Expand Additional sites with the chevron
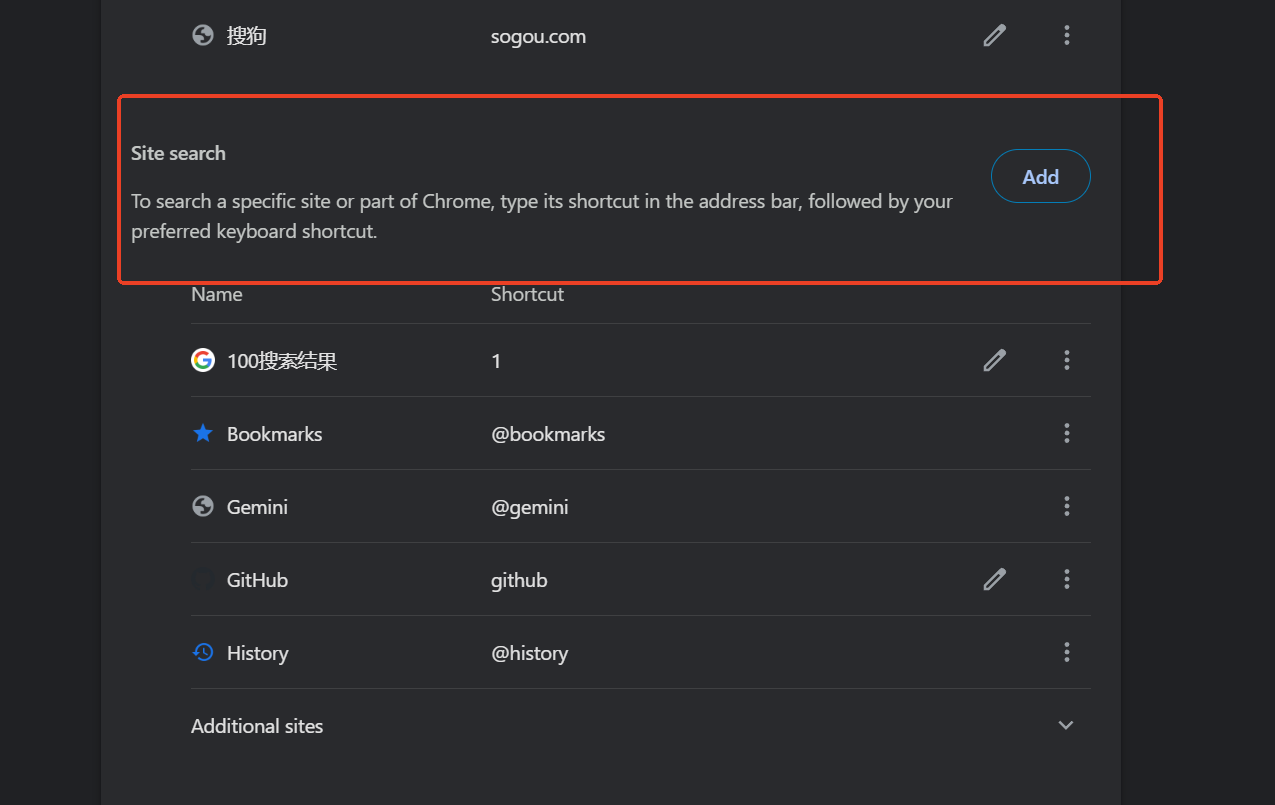The width and height of the screenshot is (1275, 805). [1066, 726]
